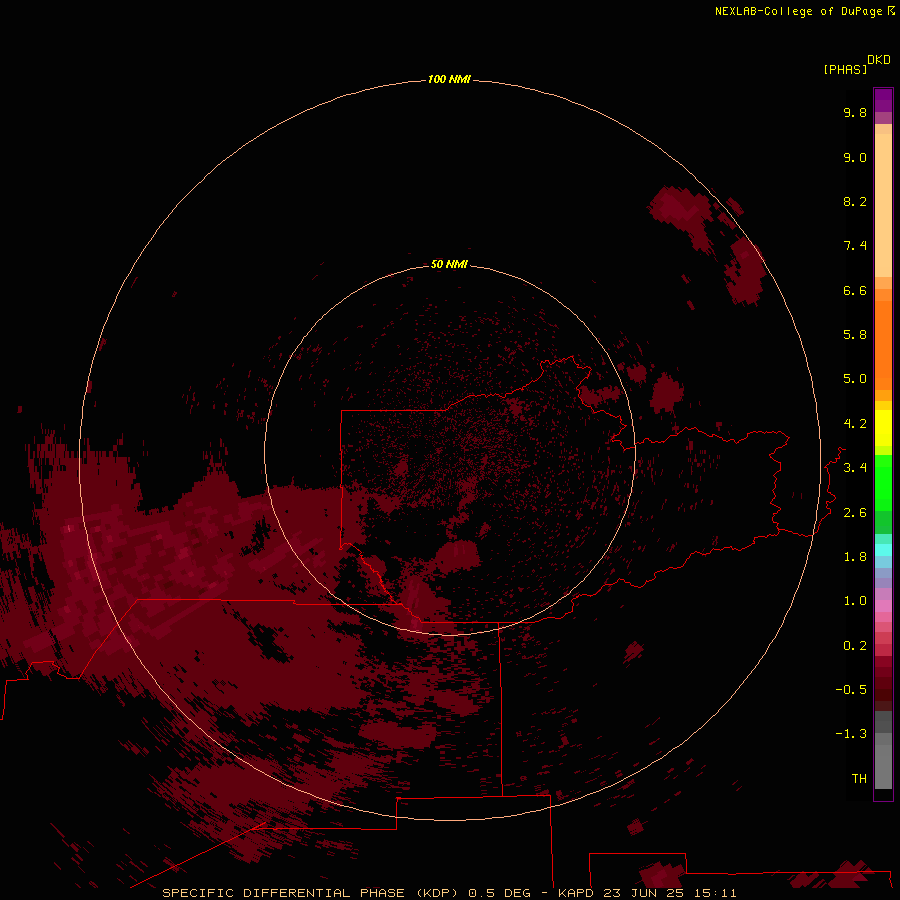Click the yellow segment of the color bar
Image resolution: width=900 pixels, height=900 pixels.
pos(883,428)
